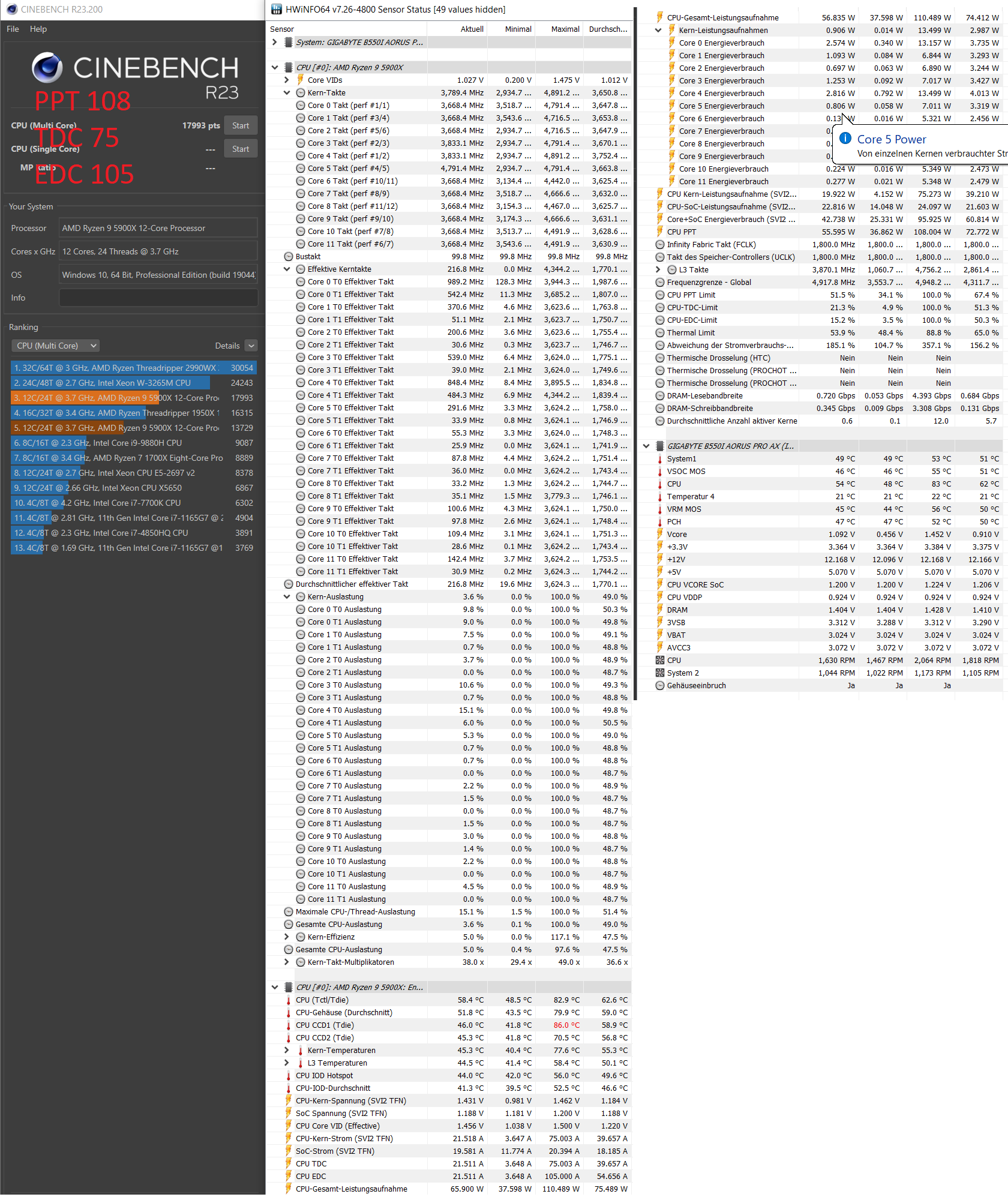This screenshot has height=1200, width=1008.
Task: Click the clock icon next to Gehäuseeinbruch
Action: [660, 685]
